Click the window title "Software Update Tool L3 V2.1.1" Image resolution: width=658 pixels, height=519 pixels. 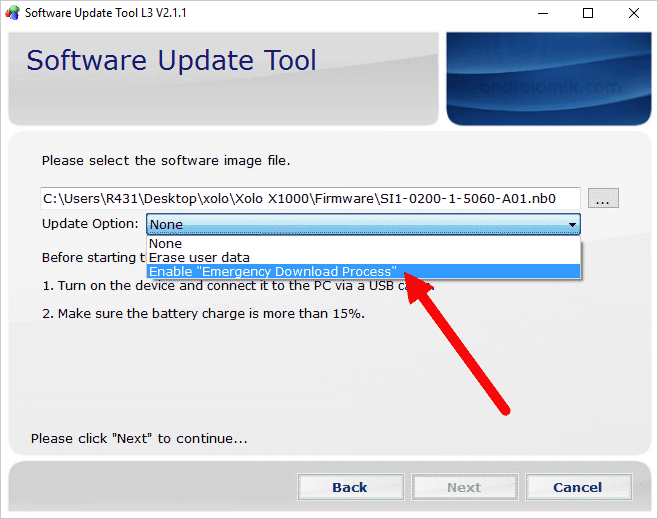(x=105, y=14)
